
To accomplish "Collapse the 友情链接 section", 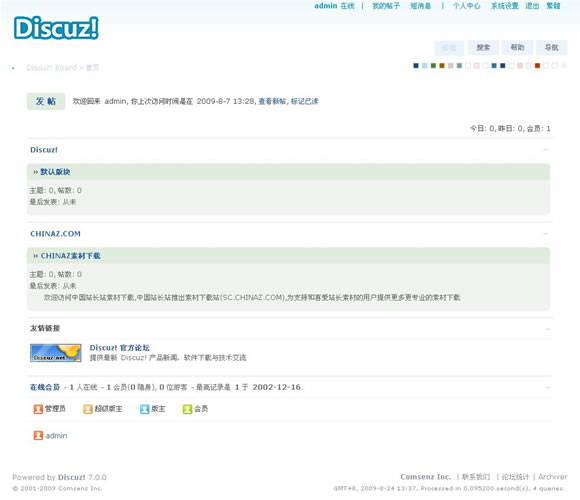I will click(547, 329).
